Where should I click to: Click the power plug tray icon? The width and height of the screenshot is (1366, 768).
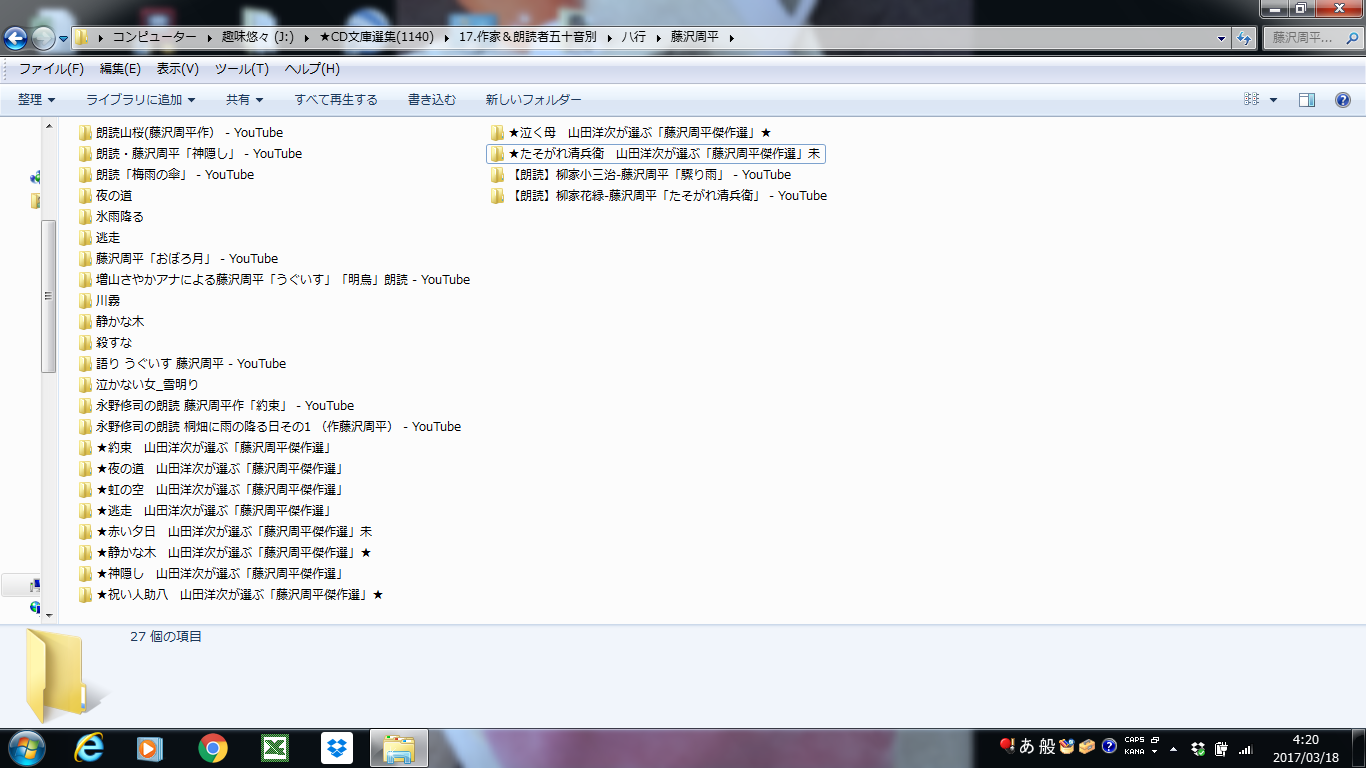(x=1221, y=748)
